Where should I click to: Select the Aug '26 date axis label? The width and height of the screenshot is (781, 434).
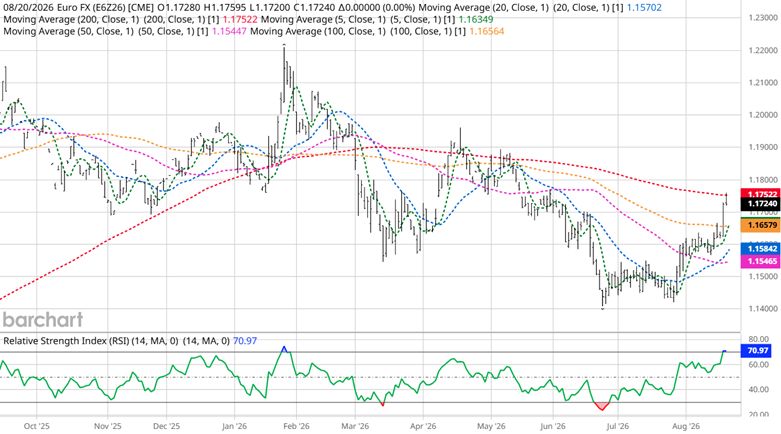pos(686,427)
